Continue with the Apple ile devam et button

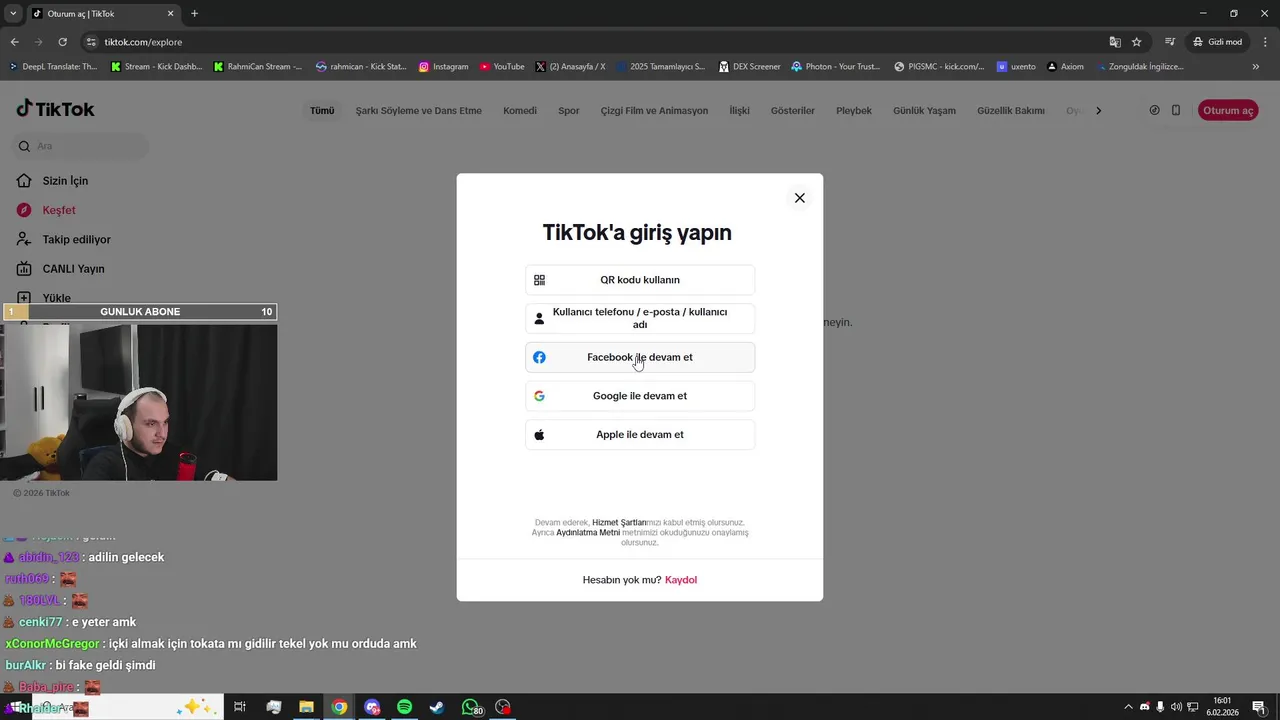tap(640, 435)
